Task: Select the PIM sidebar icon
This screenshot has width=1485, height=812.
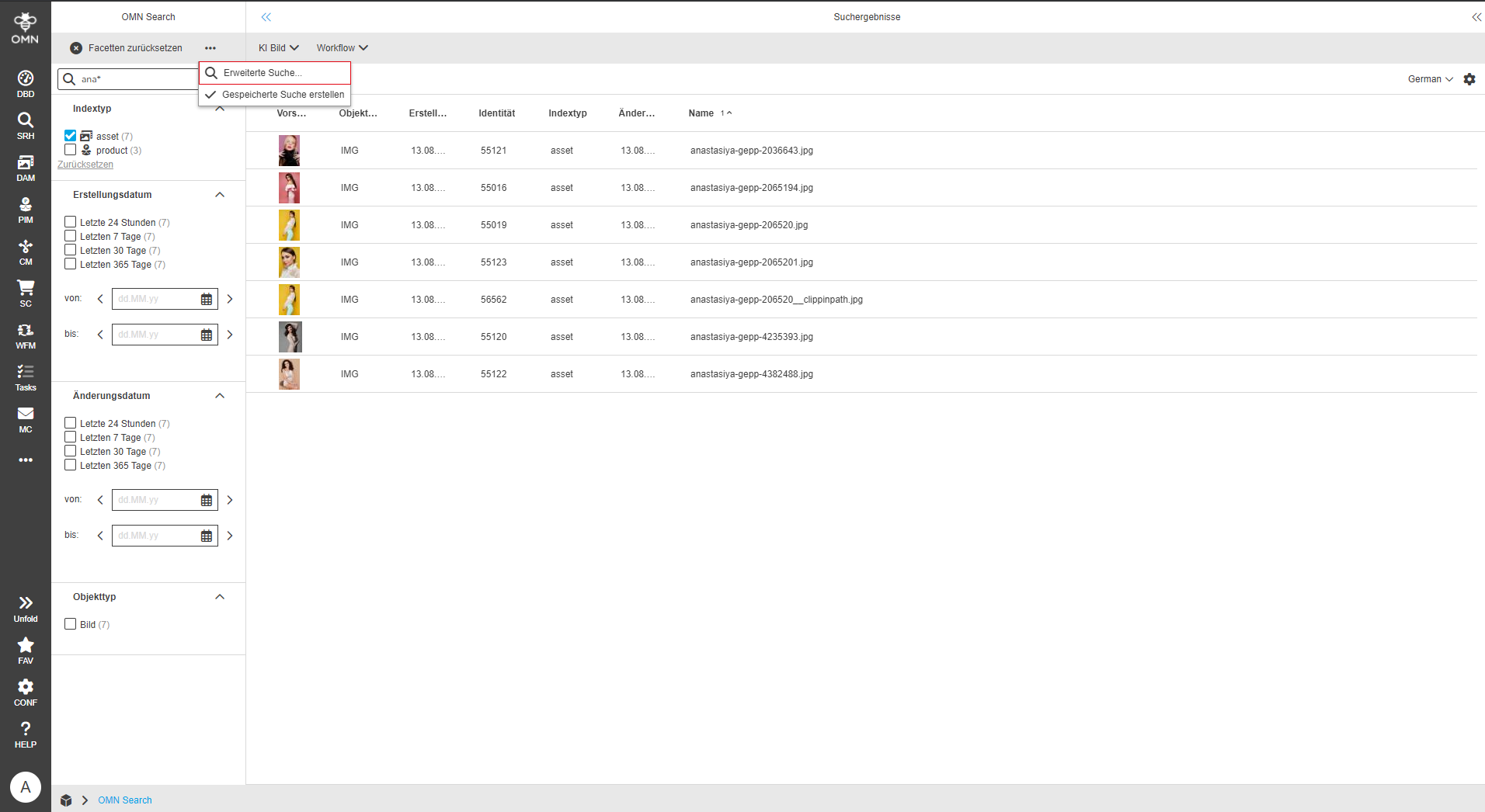Action: (x=25, y=209)
